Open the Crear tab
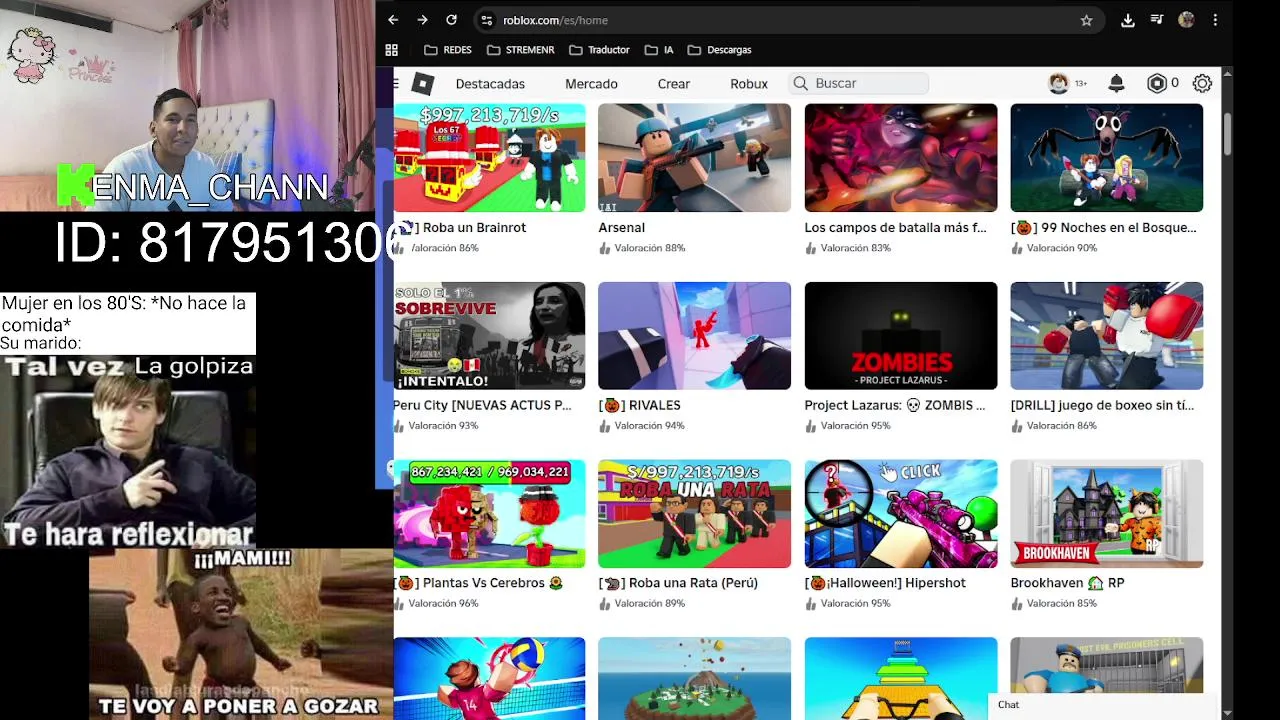This screenshot has height=720, width=1280. pos(674,84)
